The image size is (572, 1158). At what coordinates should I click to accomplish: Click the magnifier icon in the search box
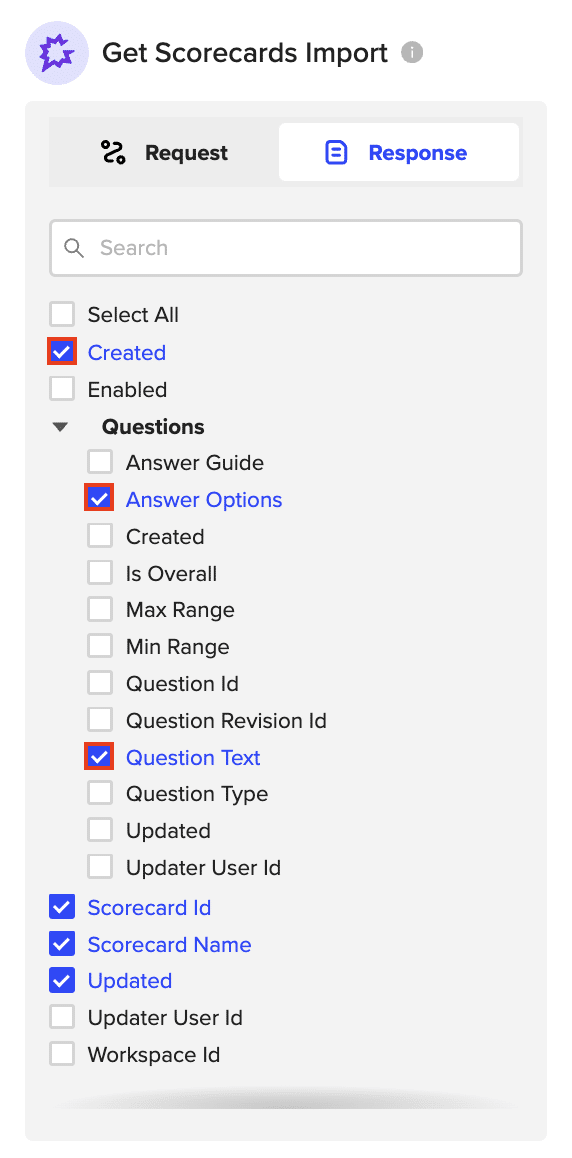[74, 247]
